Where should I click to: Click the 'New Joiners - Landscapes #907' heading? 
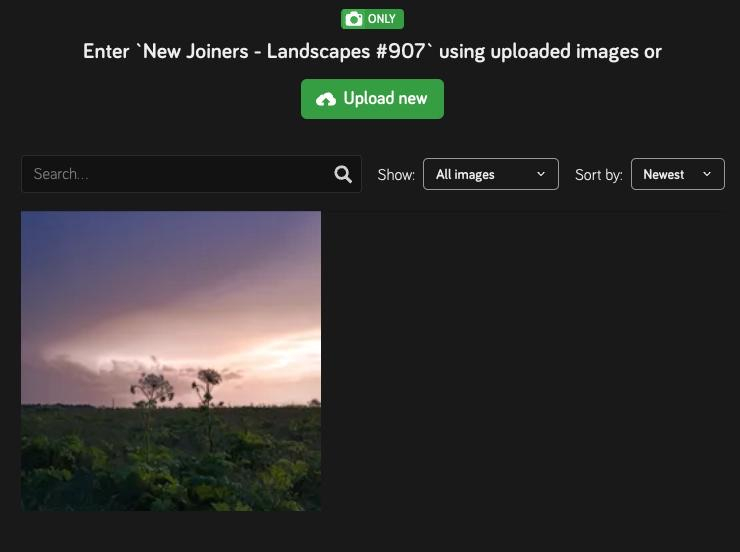point(284,51)
